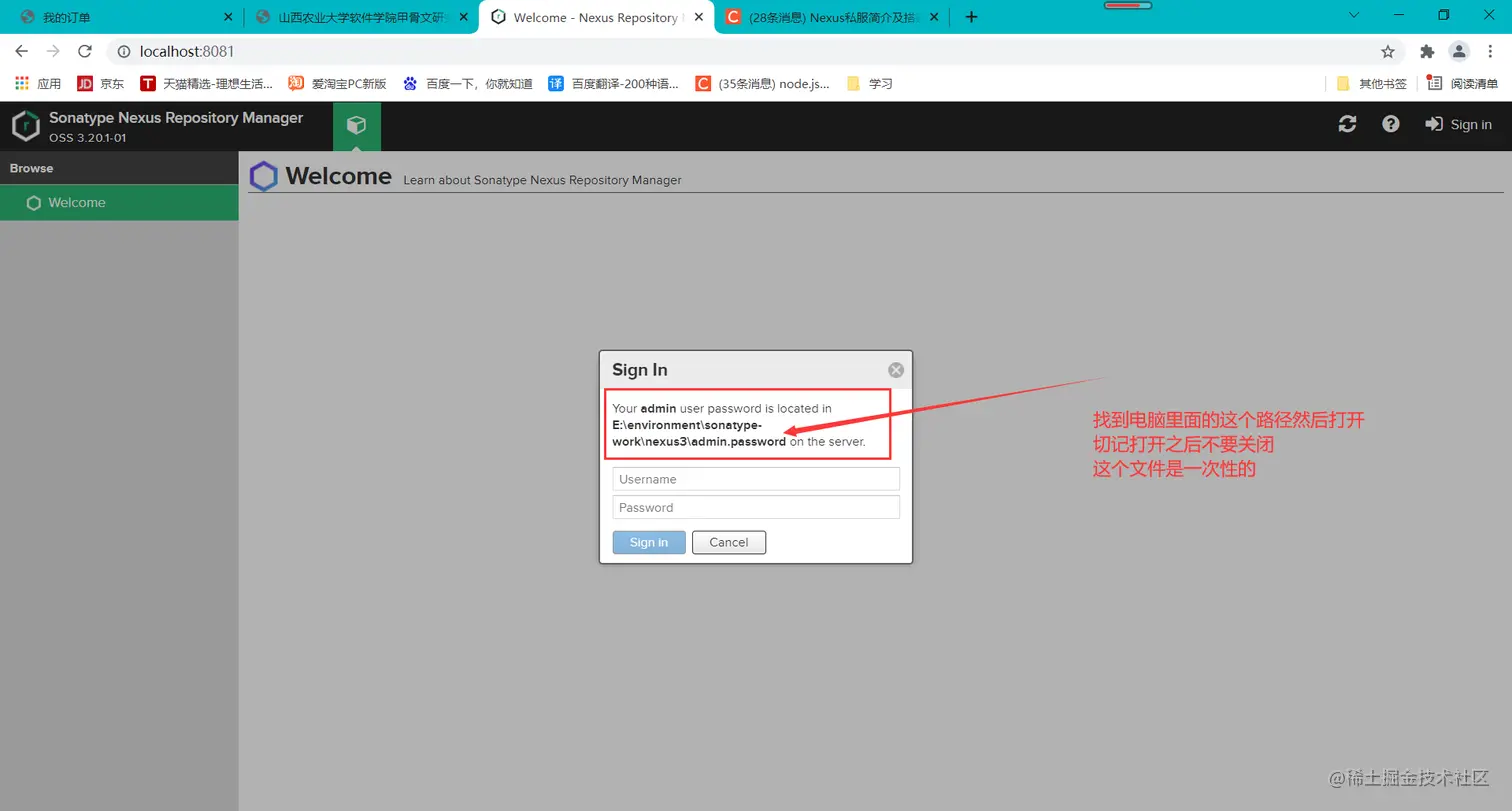Click the Welcome page heading
This screenshot has width=1512, height=811.
coord(338,176)
